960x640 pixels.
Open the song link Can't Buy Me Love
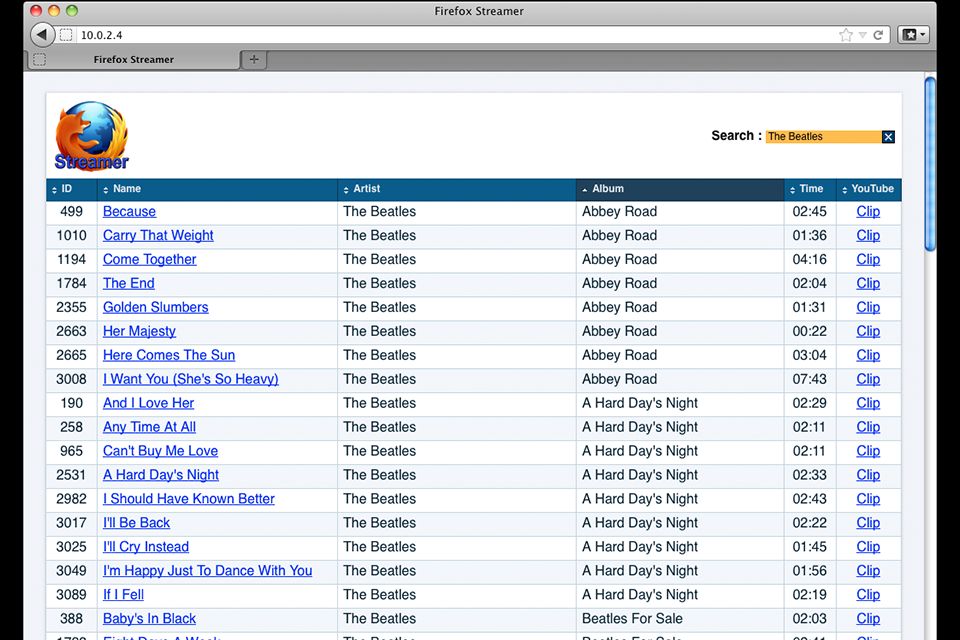tap(160, 451)
